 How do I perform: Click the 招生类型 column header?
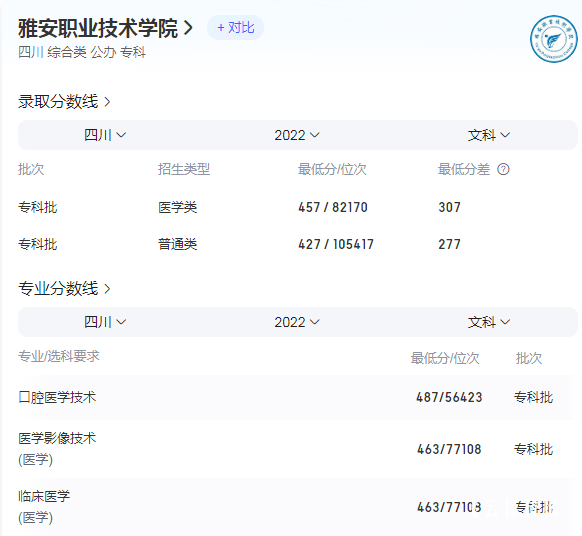[184, 169]
